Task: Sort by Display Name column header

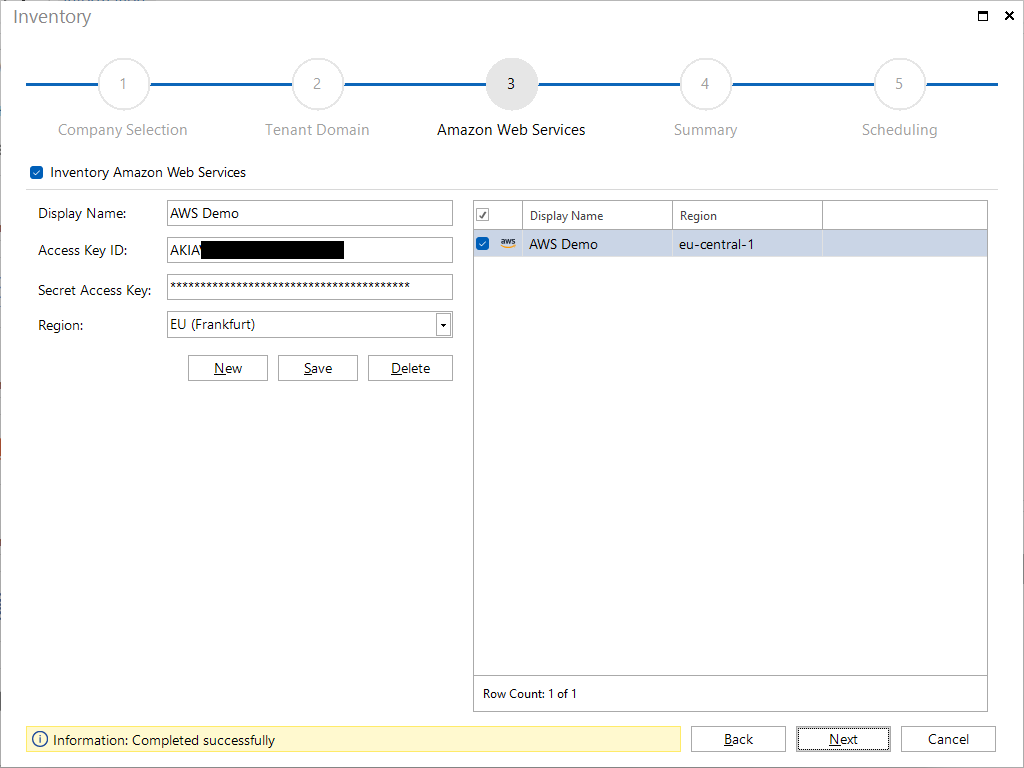Action: tap(597, 216)
